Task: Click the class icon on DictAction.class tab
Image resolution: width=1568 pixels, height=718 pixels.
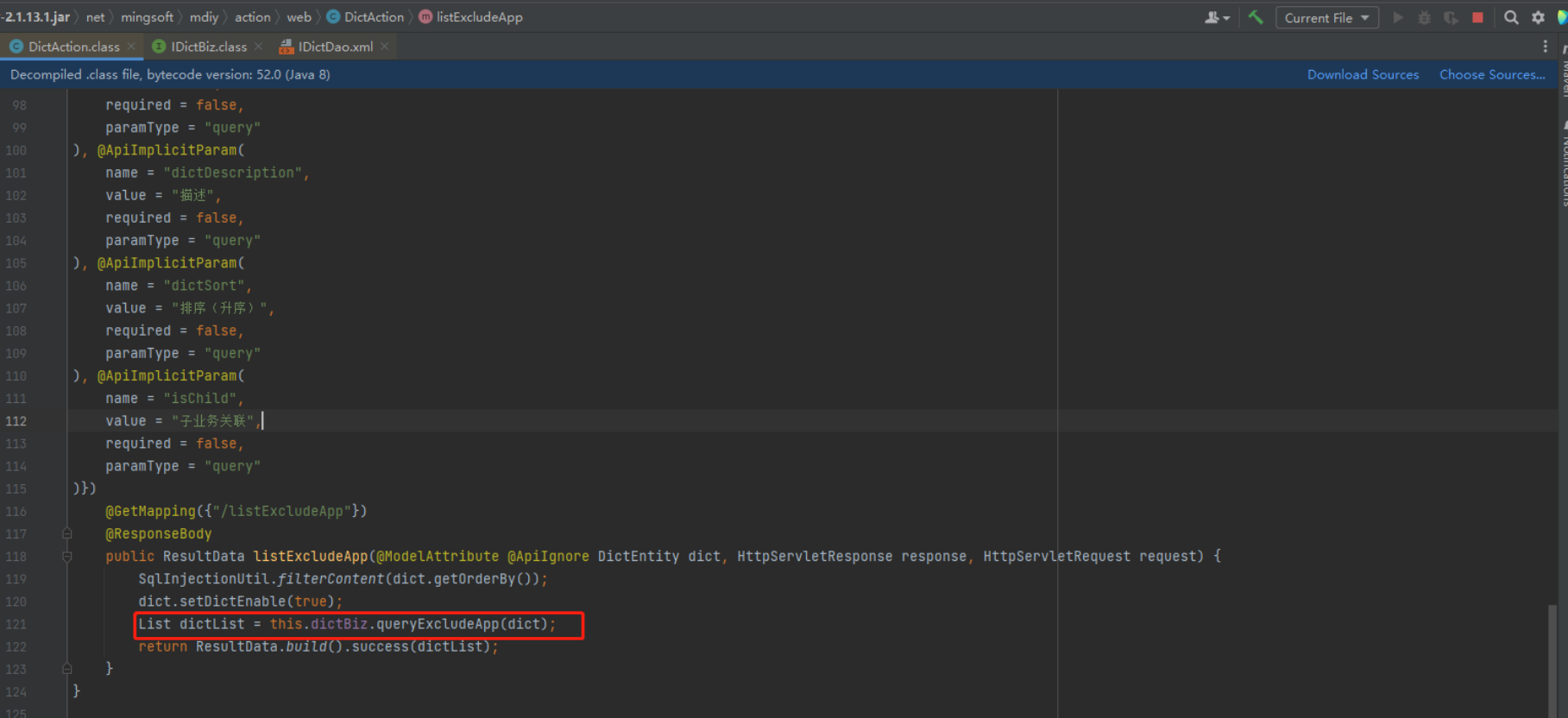Action: 16,47
